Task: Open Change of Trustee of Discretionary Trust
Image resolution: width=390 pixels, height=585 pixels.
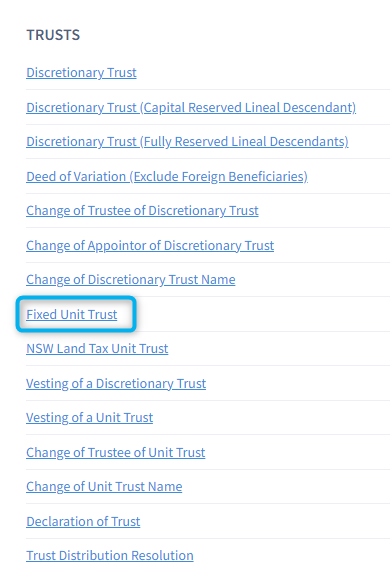Action: pos(142,211)
